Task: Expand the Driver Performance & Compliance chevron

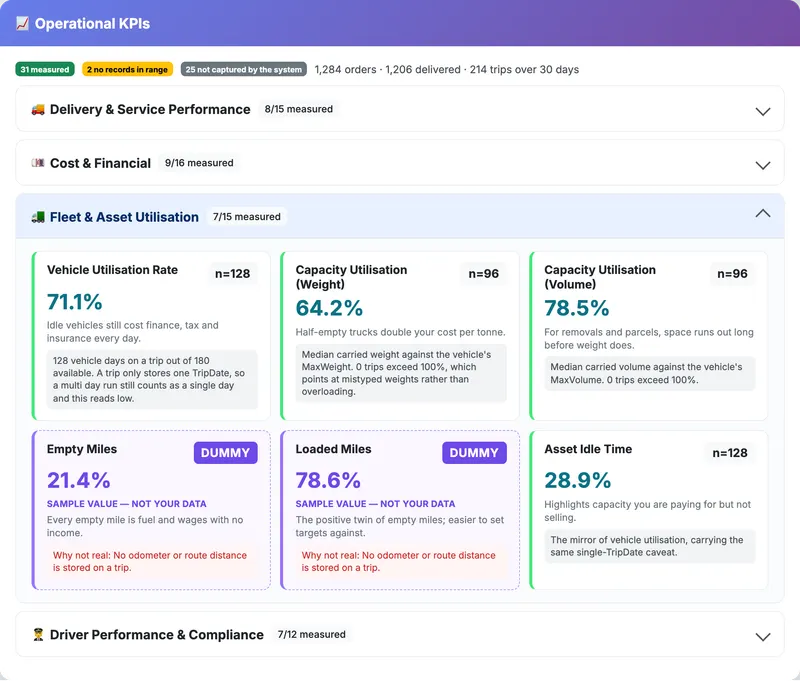Action: 762,637
